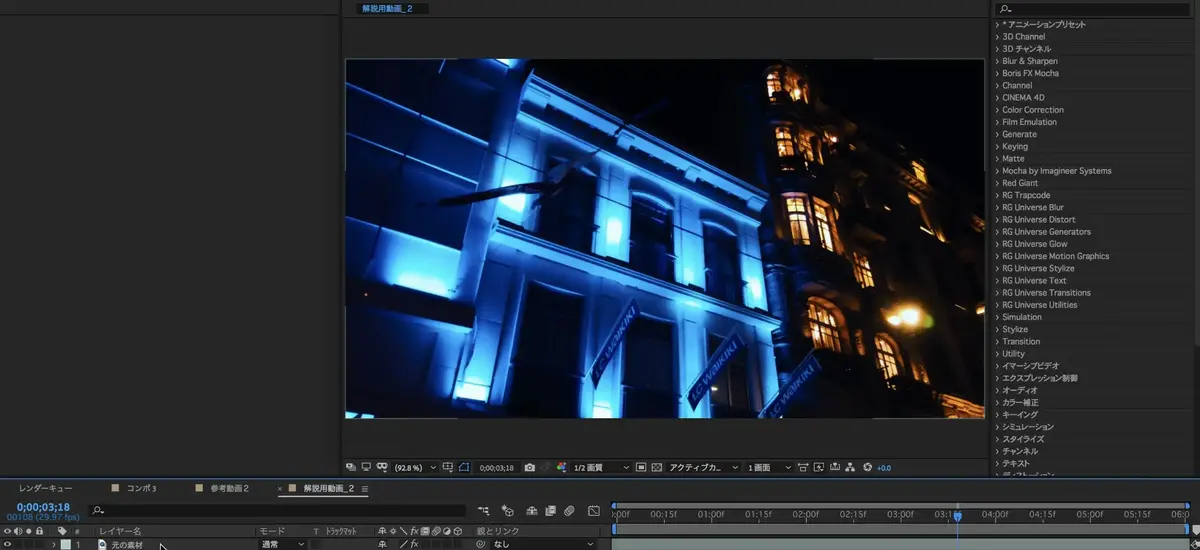Switch to the 参考動画２ timeline tab
The width and height of the screenshot is (1200, 550).
(228, 489)
